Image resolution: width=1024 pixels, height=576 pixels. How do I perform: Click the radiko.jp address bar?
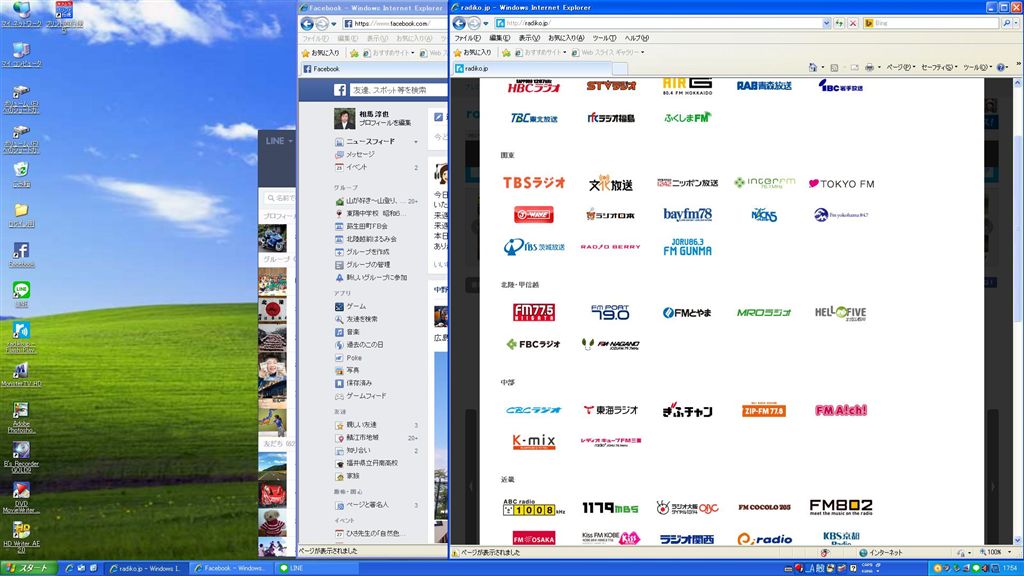pos(663,23)
